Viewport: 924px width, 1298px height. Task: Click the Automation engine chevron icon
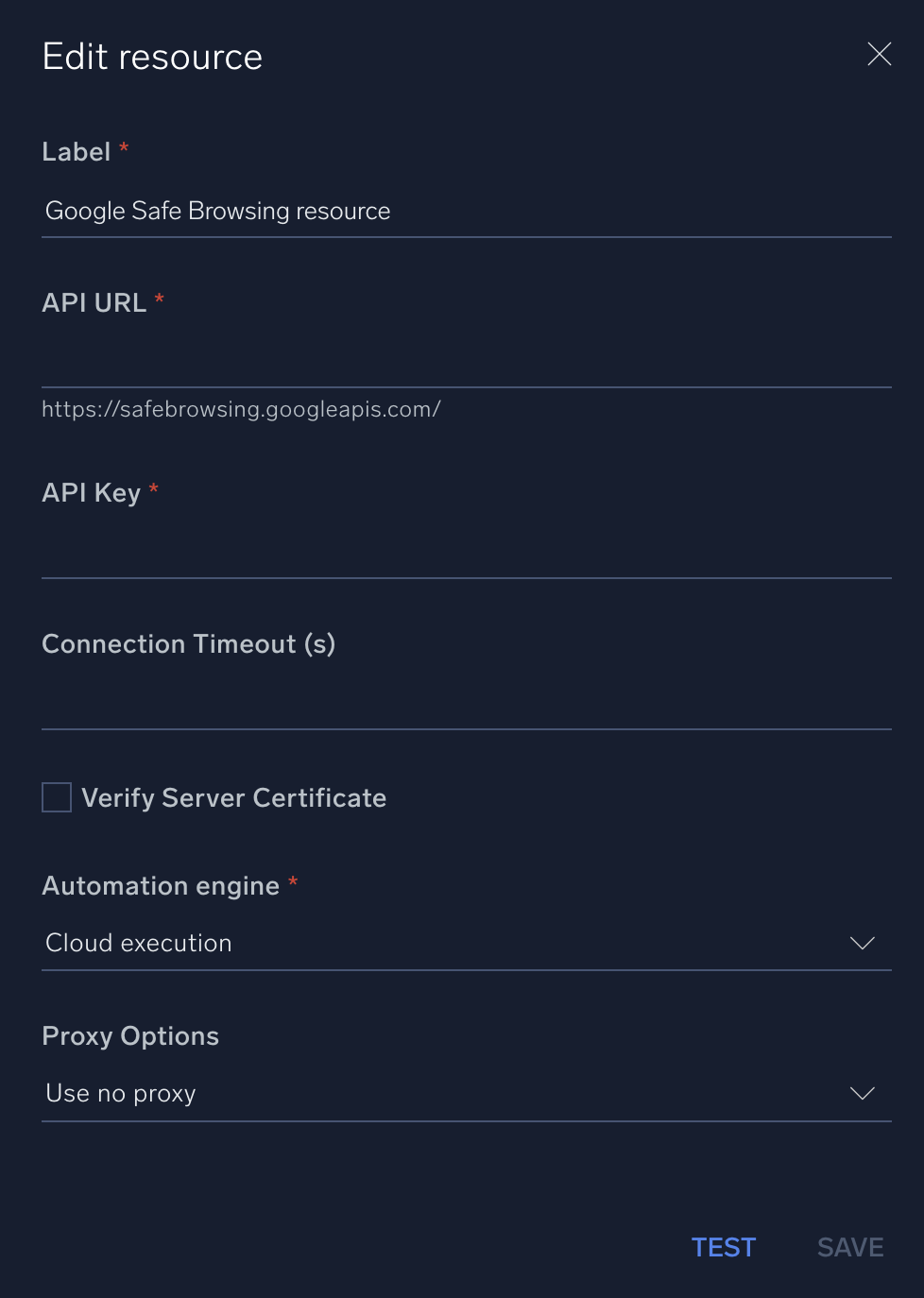pyautogui.click(x=861, y=942)
